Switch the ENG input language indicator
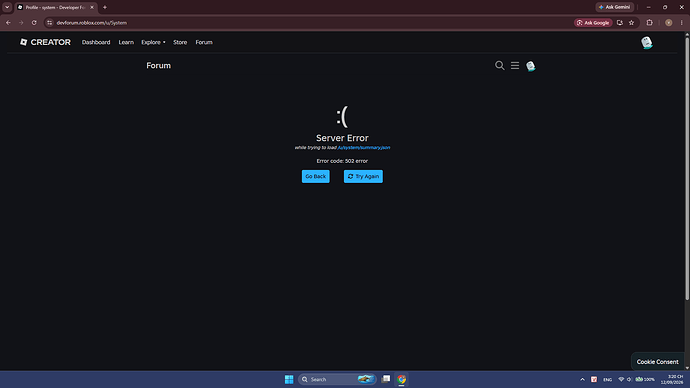 coord(607,379)
